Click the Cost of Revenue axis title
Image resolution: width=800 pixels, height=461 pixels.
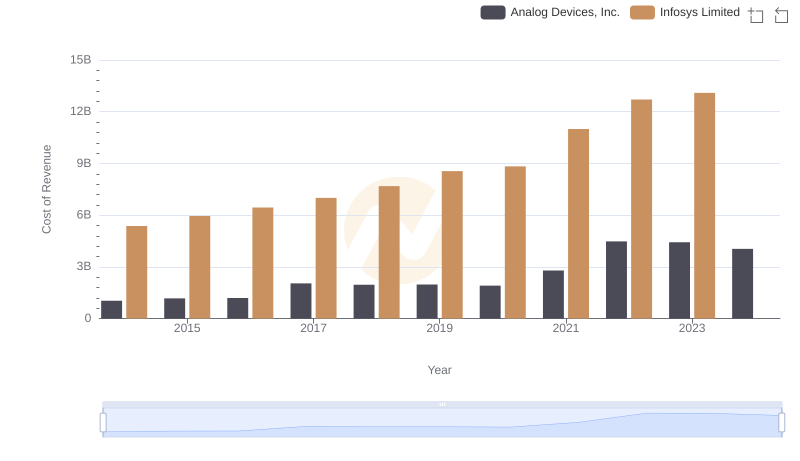click(x=46, y=189)
